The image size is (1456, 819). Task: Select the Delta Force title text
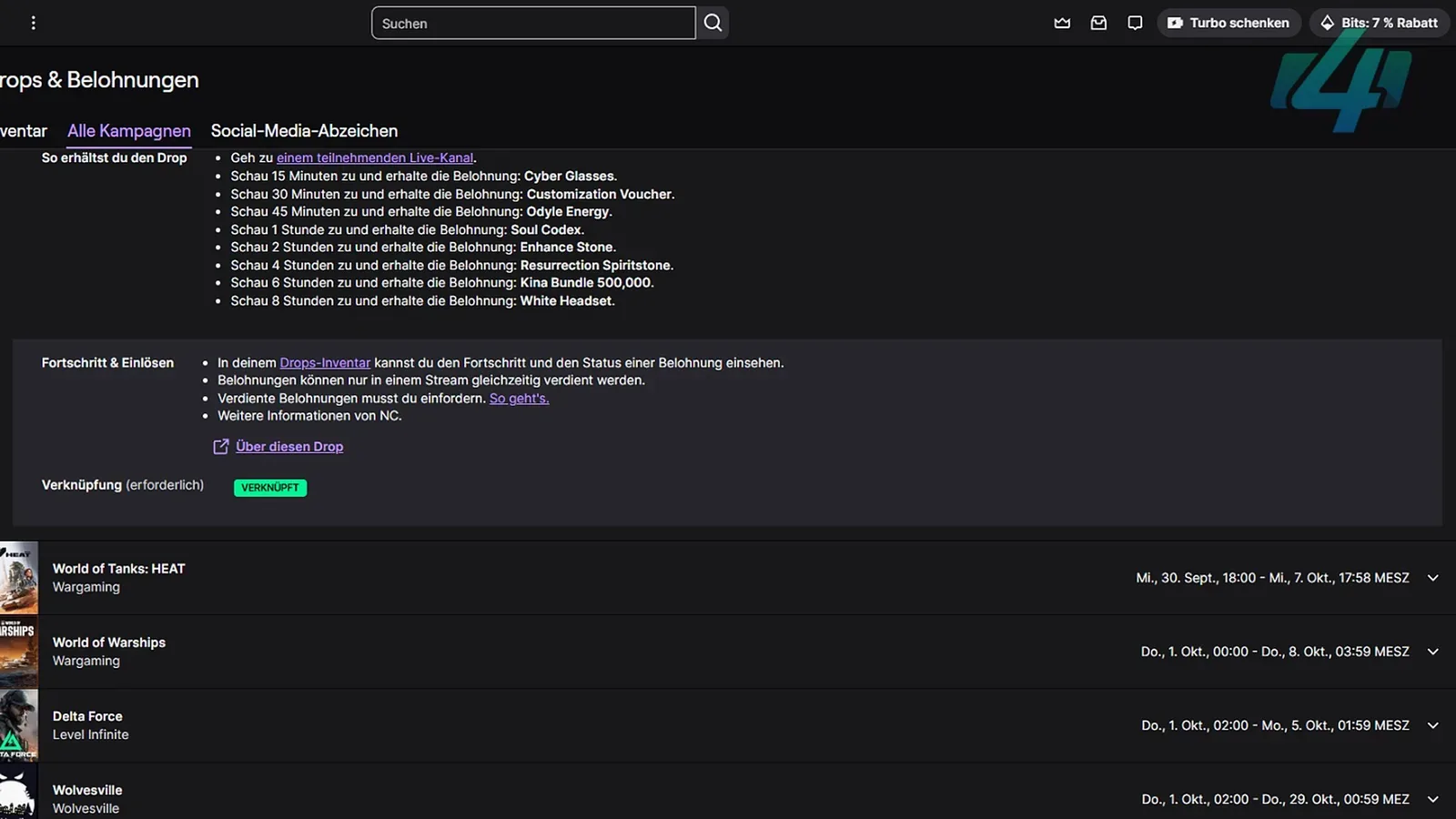87,716
